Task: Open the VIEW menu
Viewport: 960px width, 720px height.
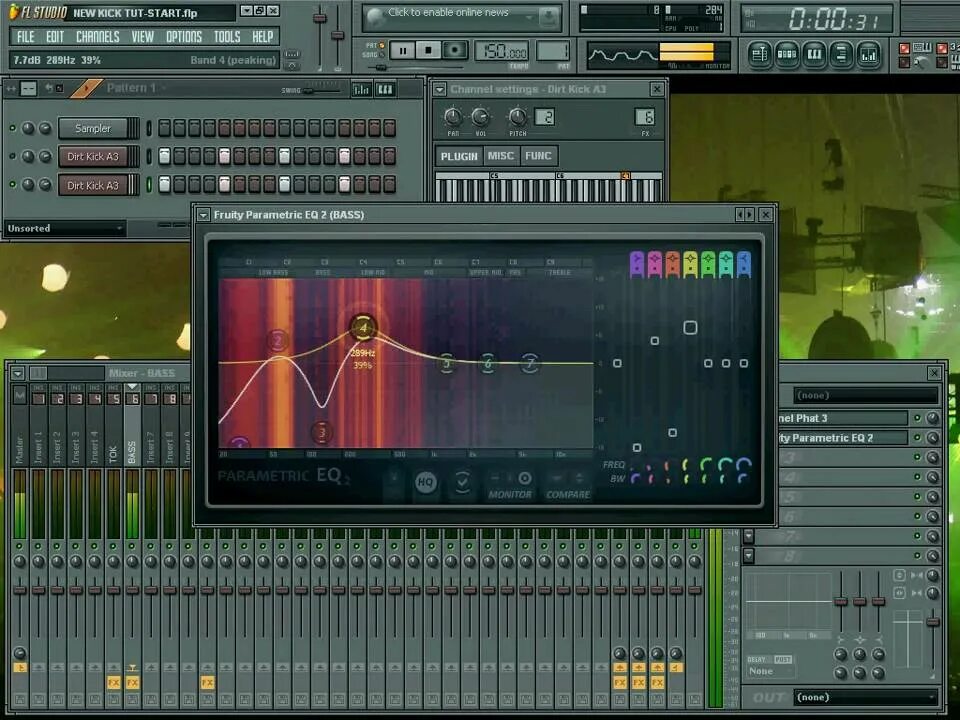Action: (x=143, y=37)
